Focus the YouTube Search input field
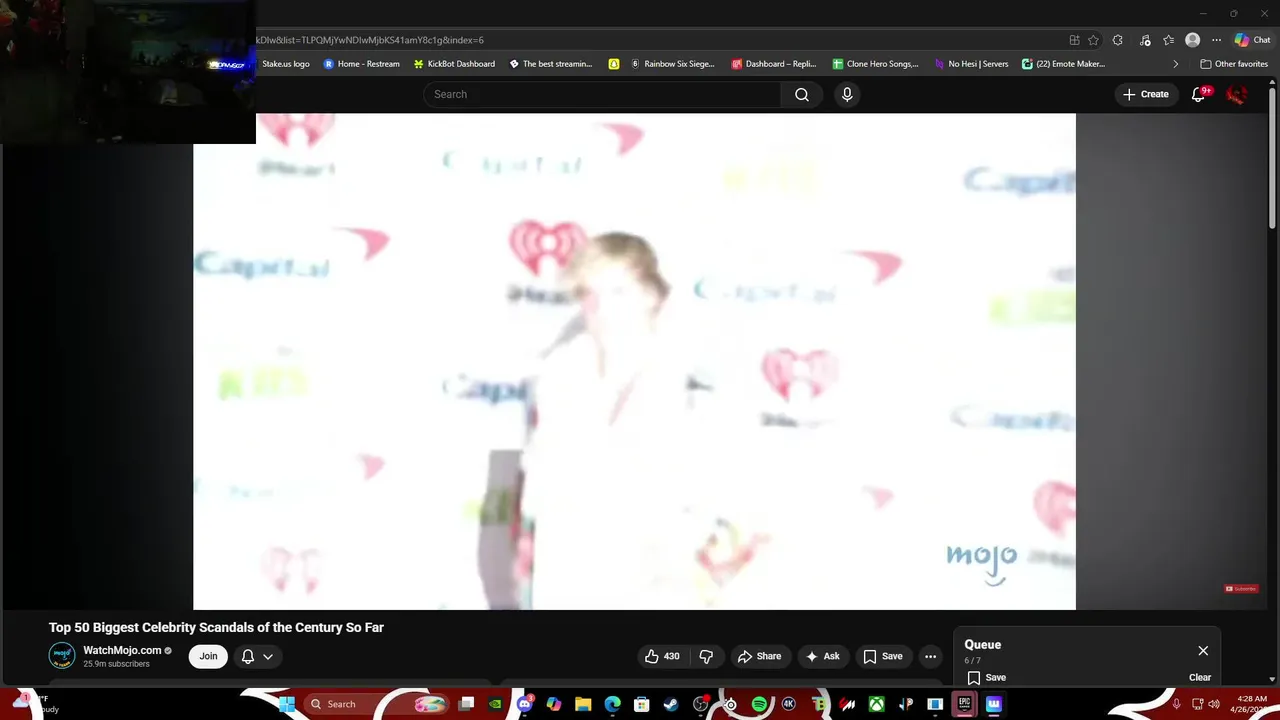 pos(602,94)
